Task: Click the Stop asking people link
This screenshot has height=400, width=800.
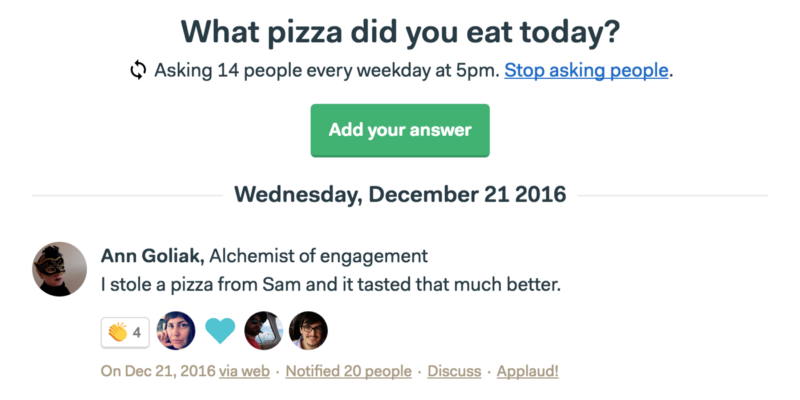Action: (586, 70)
